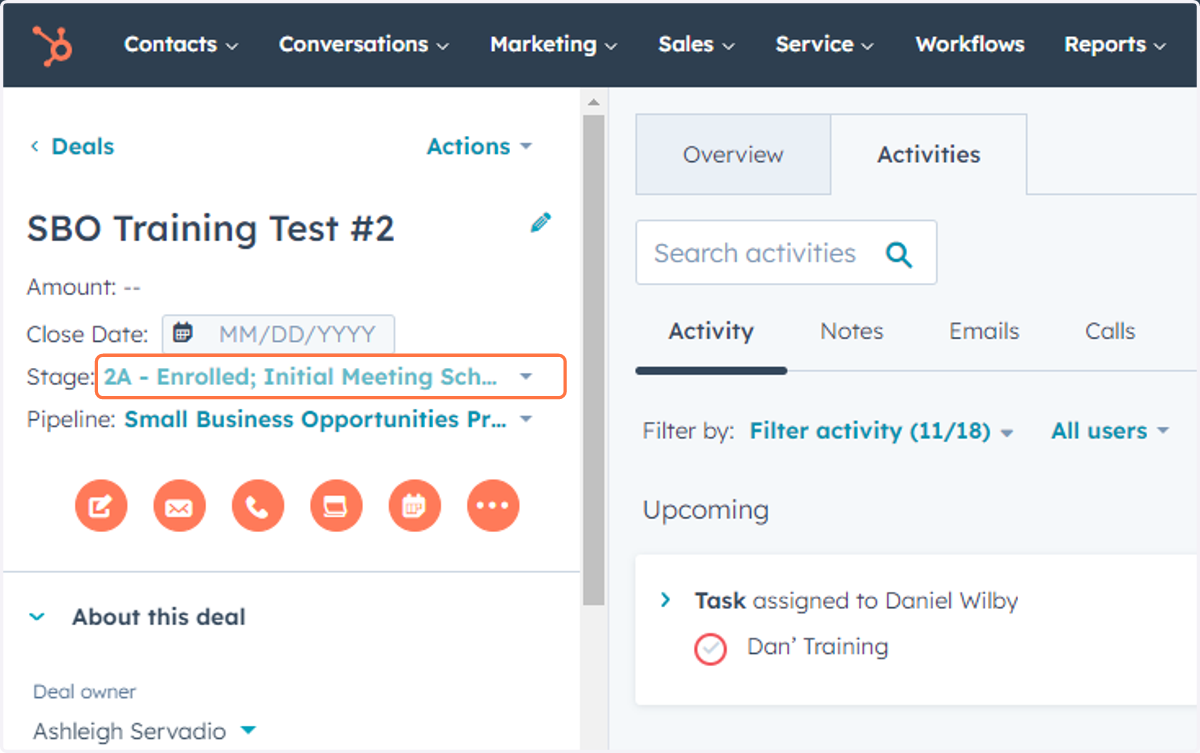Open Filter activity (11/18) dropdown

(881, 431)
